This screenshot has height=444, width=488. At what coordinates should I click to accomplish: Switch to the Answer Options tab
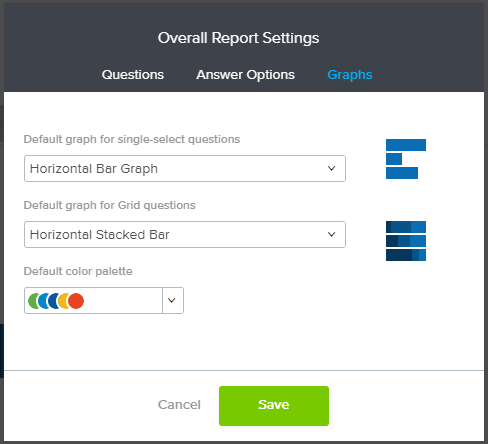coord(246,75)
